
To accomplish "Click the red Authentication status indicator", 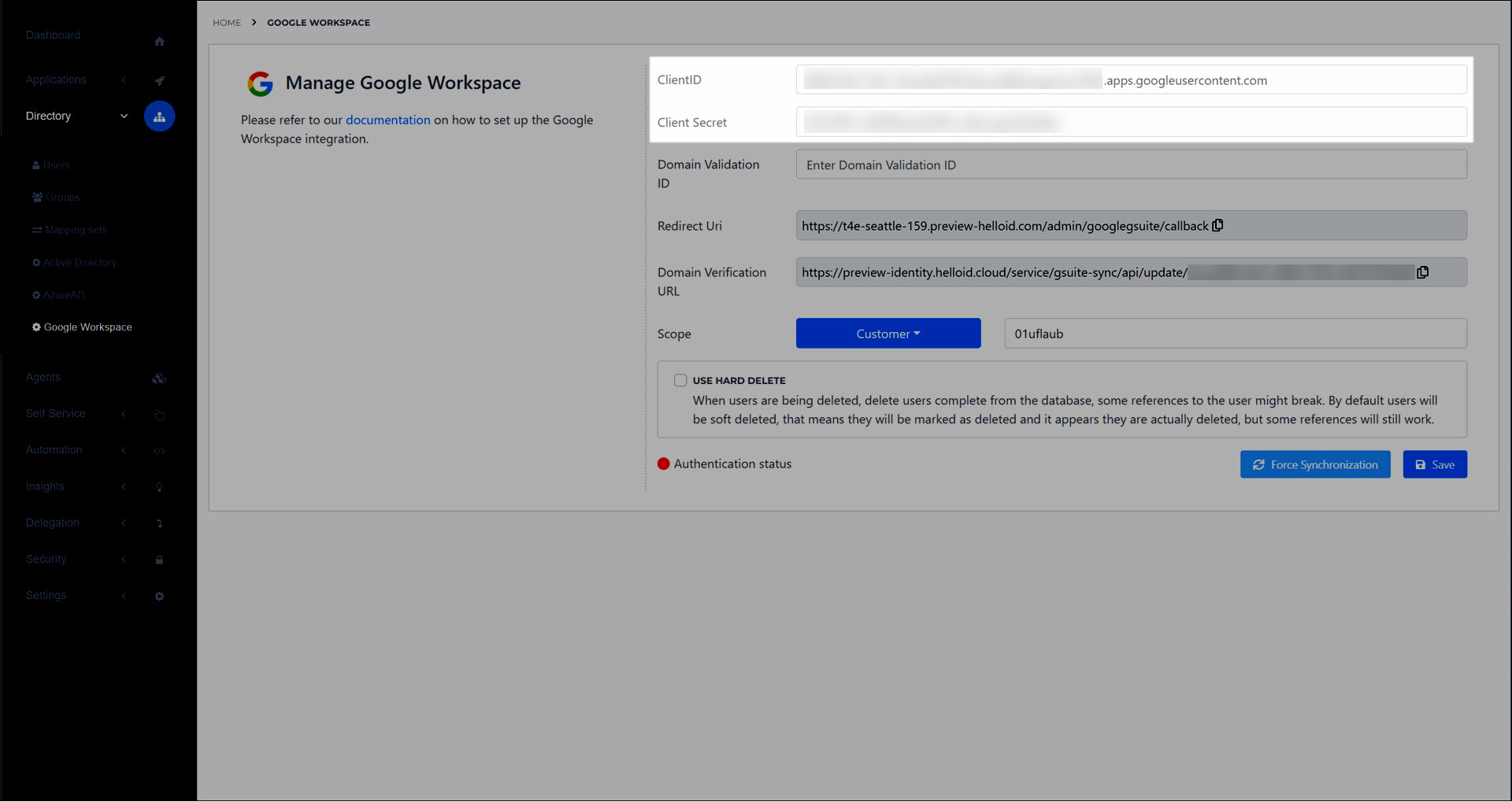I will 664,464.
